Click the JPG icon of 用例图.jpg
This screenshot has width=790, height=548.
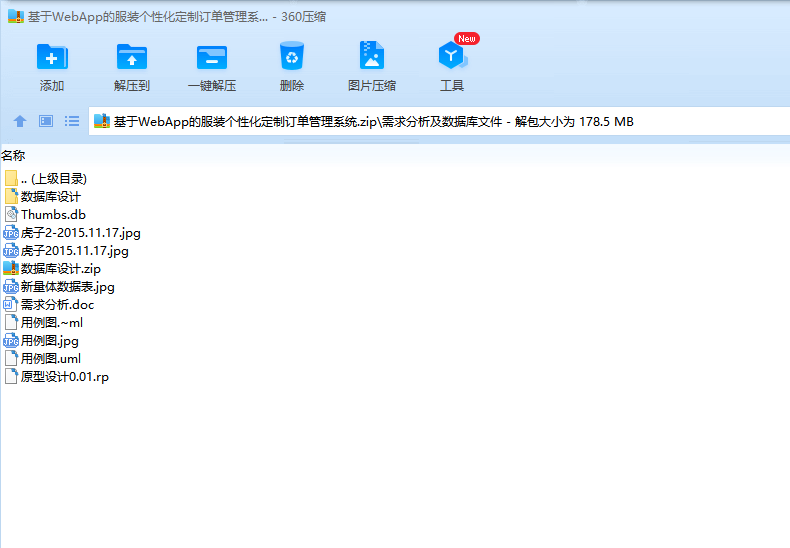click(x=11, y=341)
